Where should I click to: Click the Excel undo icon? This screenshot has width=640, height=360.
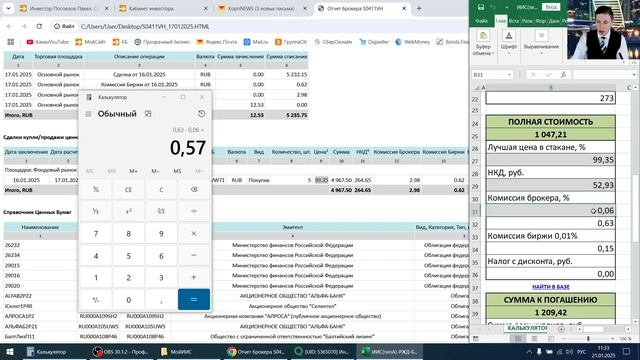coord(493,7)
